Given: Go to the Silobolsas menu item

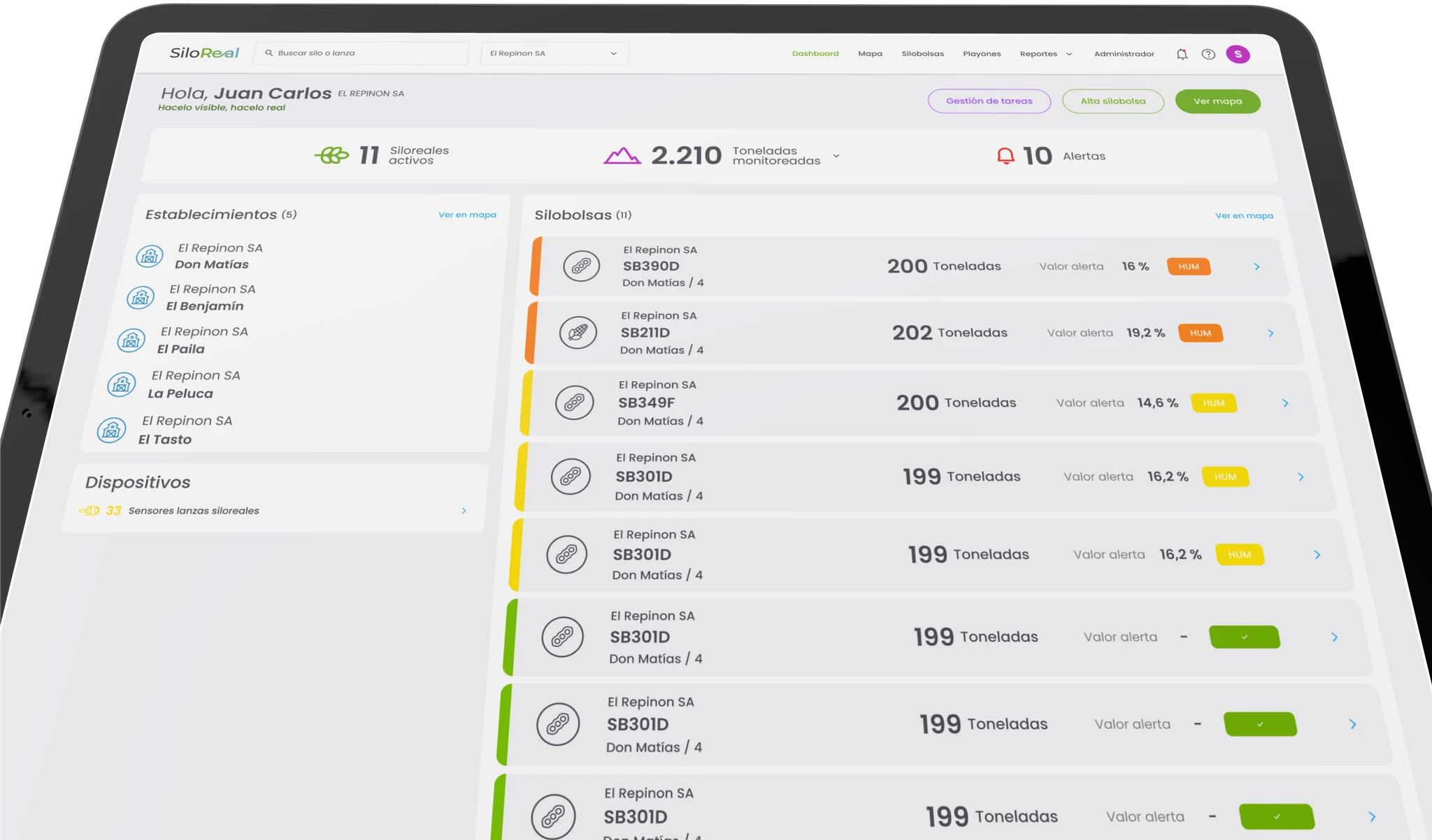Looking at the screenshot, I should coord(922,54).
